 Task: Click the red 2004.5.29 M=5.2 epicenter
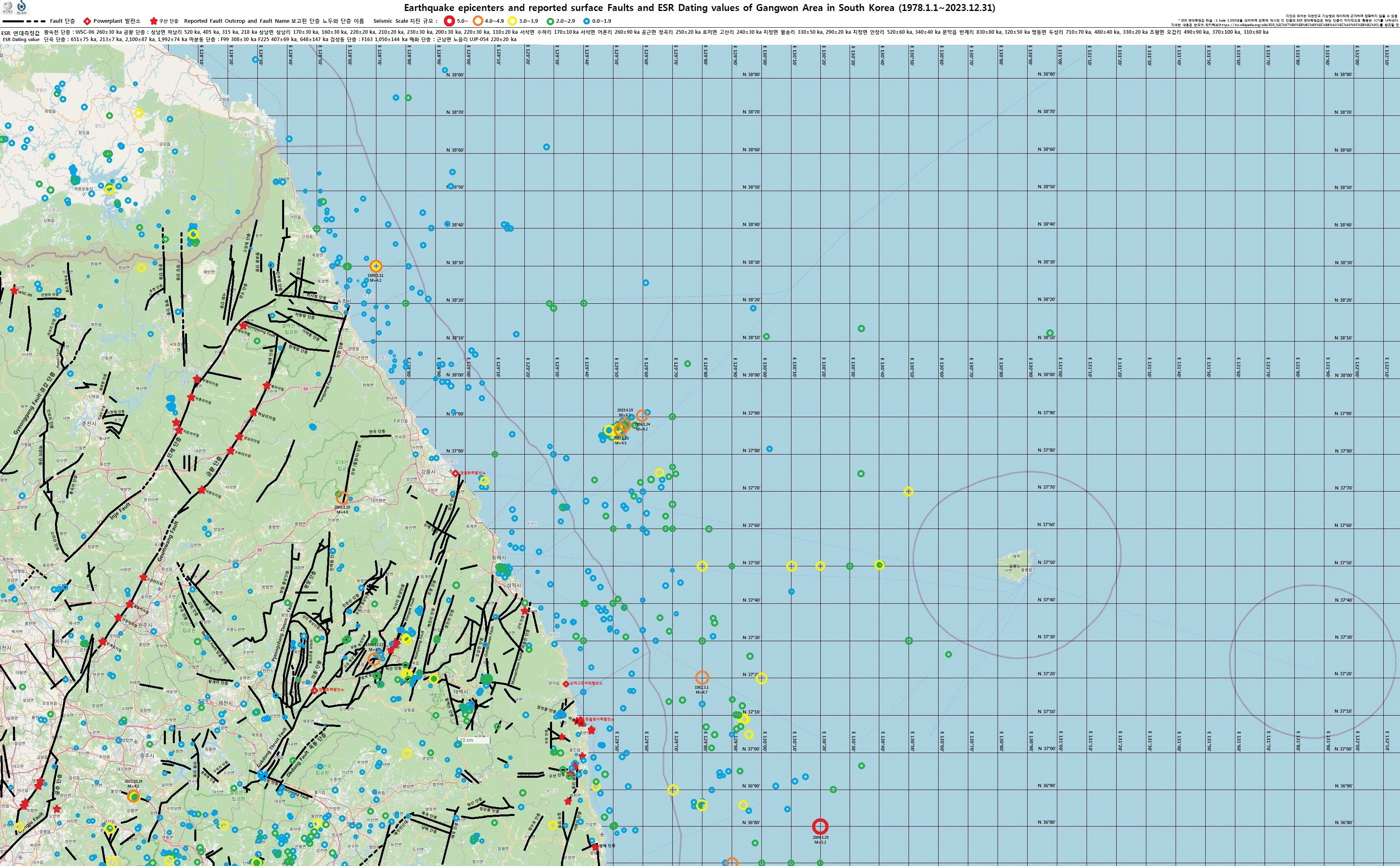820,827
